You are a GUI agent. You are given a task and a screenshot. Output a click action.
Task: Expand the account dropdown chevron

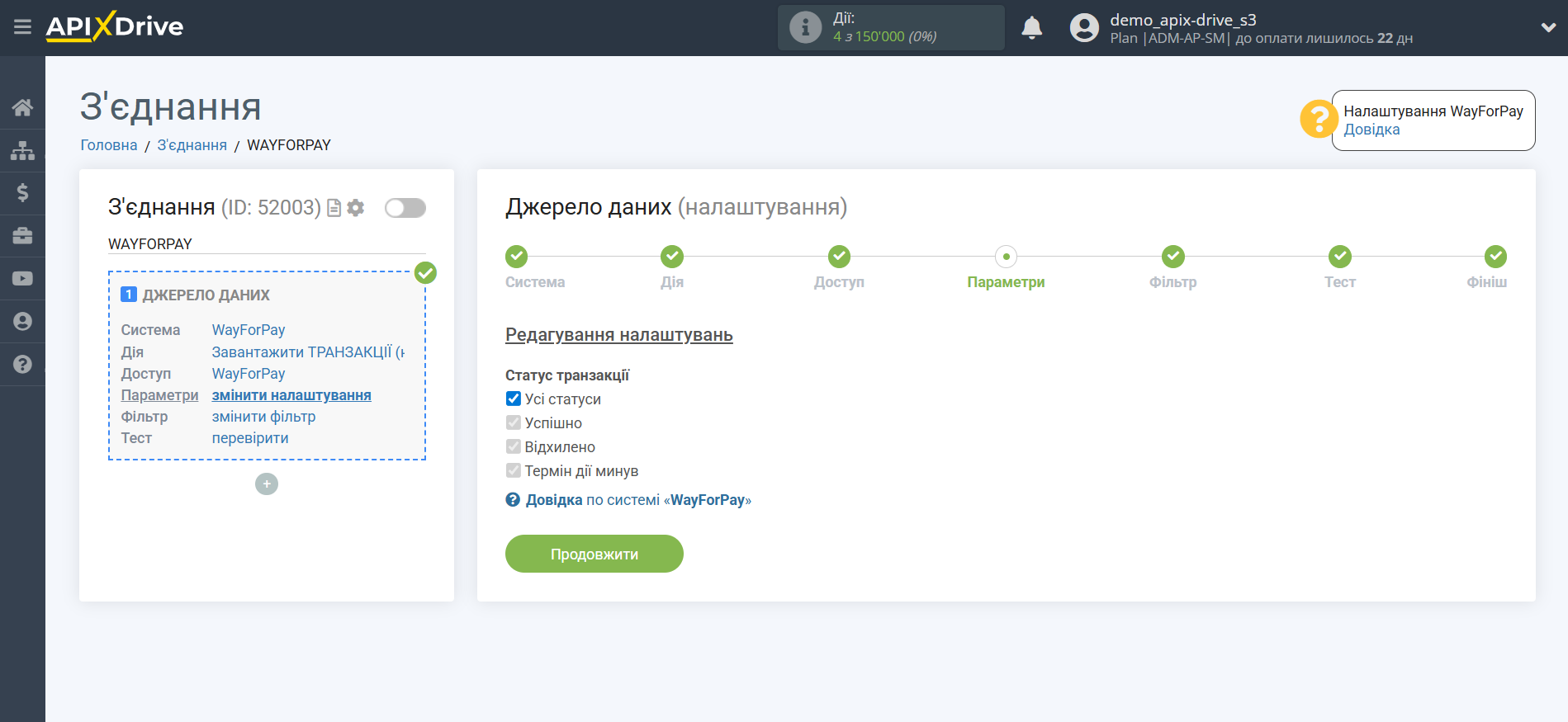click(1548, 27)
